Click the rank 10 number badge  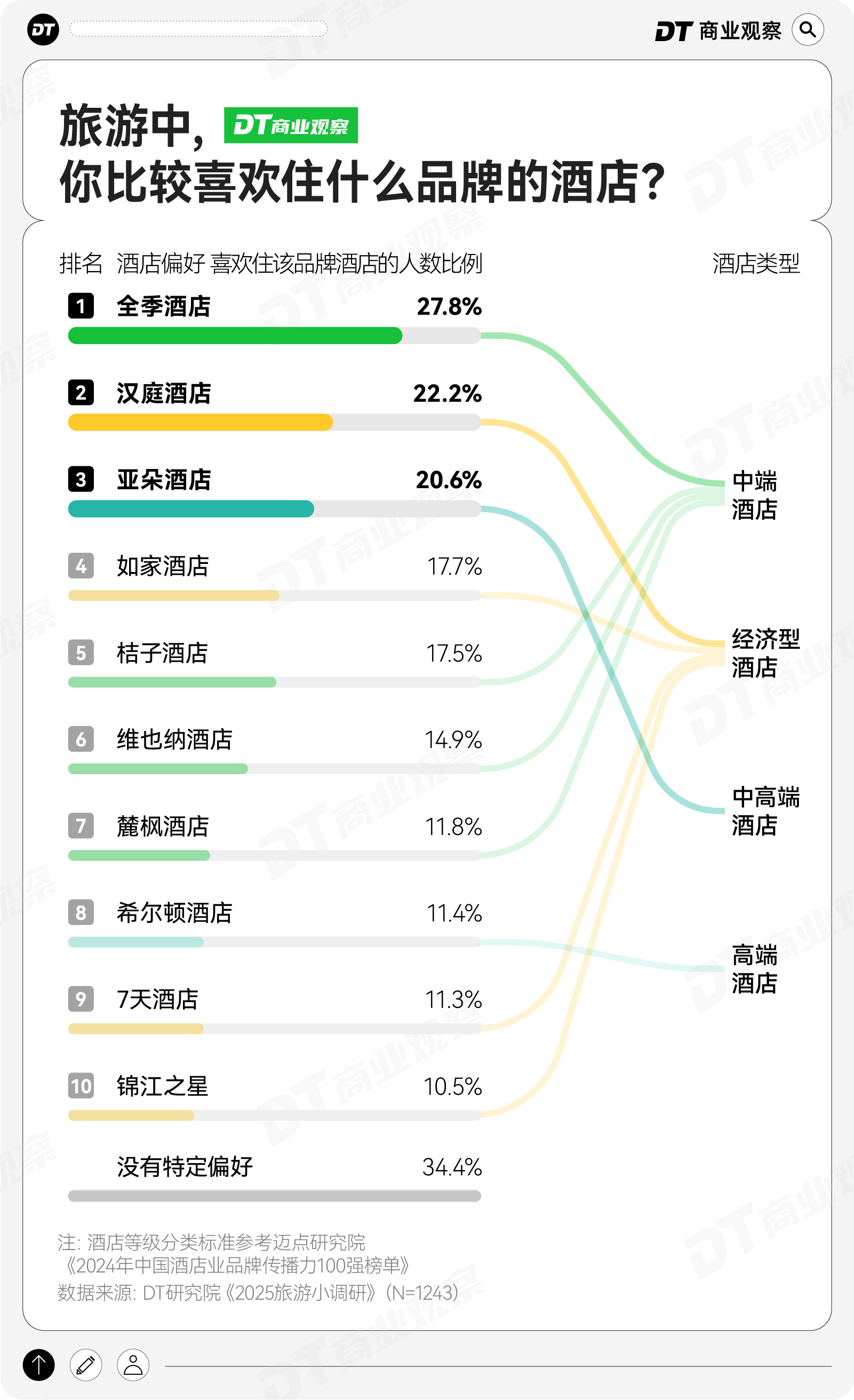coord(81,1086)
